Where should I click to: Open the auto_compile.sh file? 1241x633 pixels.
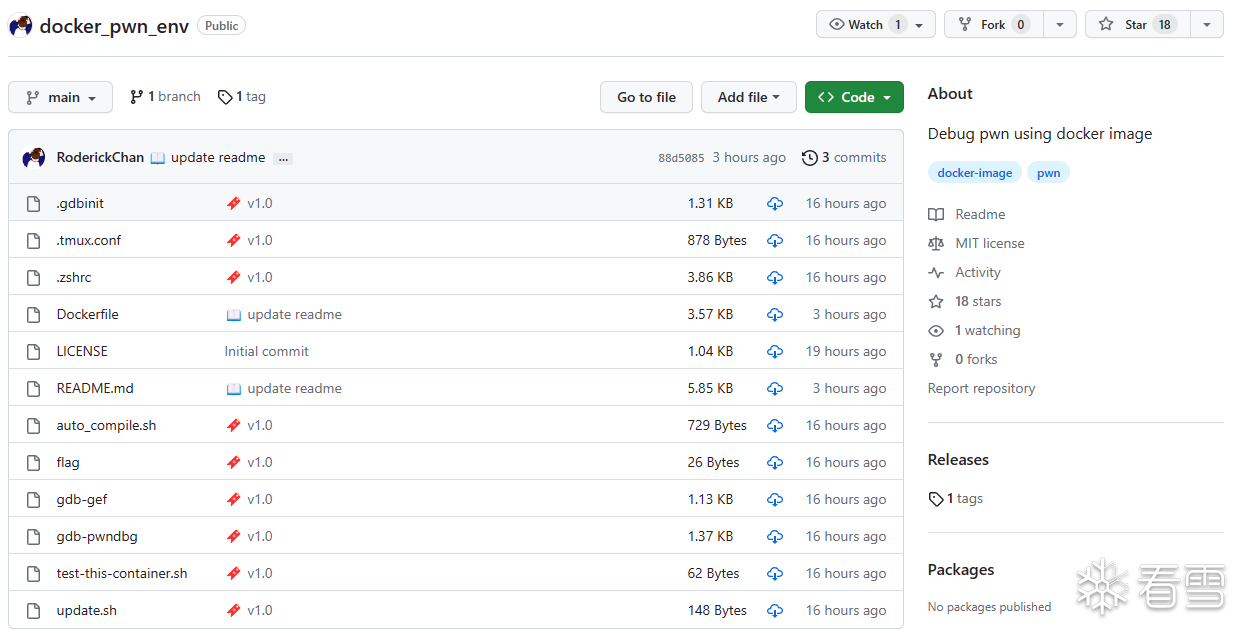(106, 426)
